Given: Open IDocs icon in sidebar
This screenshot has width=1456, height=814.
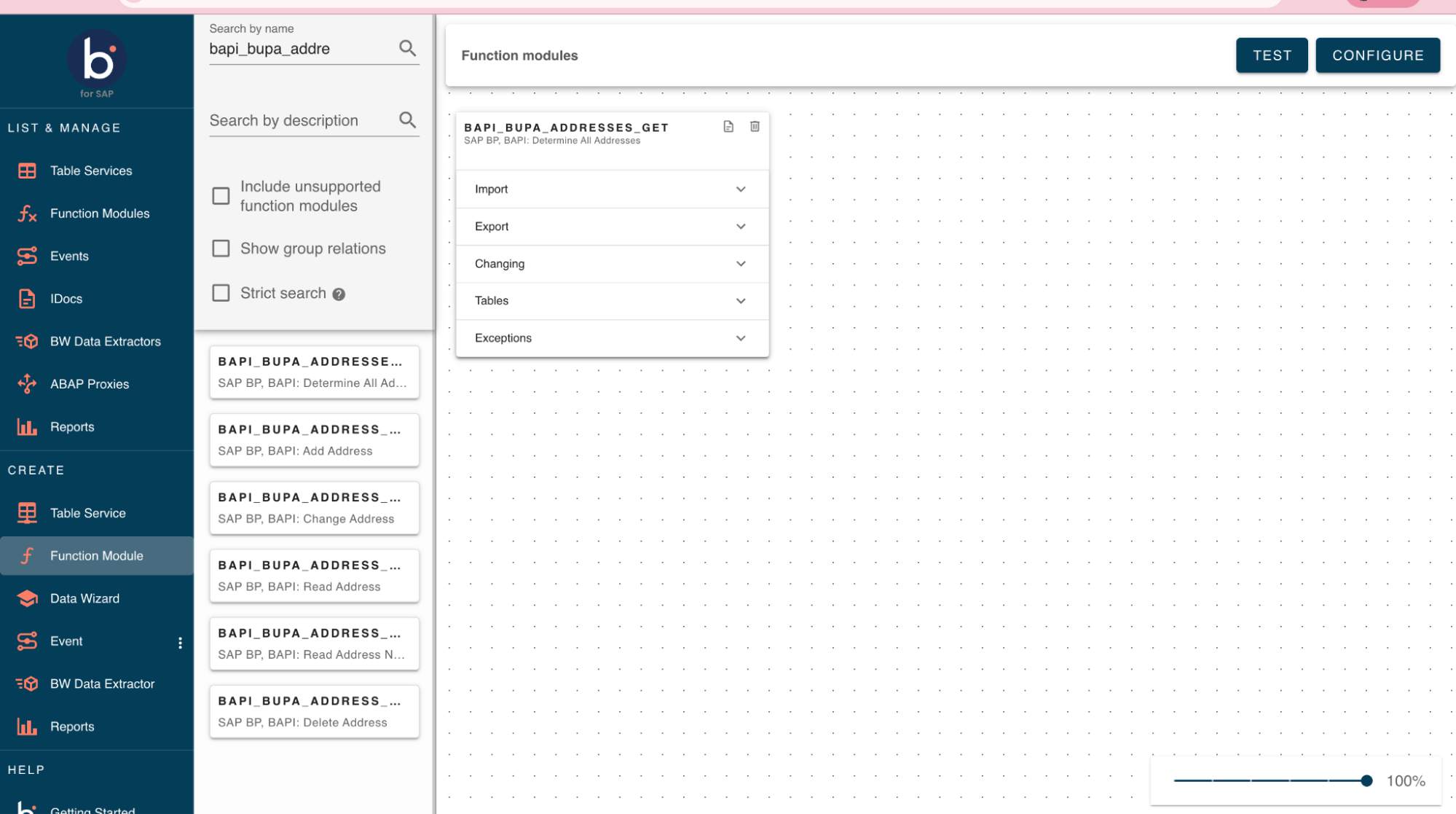Looking at the screenshot, I should point(27,299).
